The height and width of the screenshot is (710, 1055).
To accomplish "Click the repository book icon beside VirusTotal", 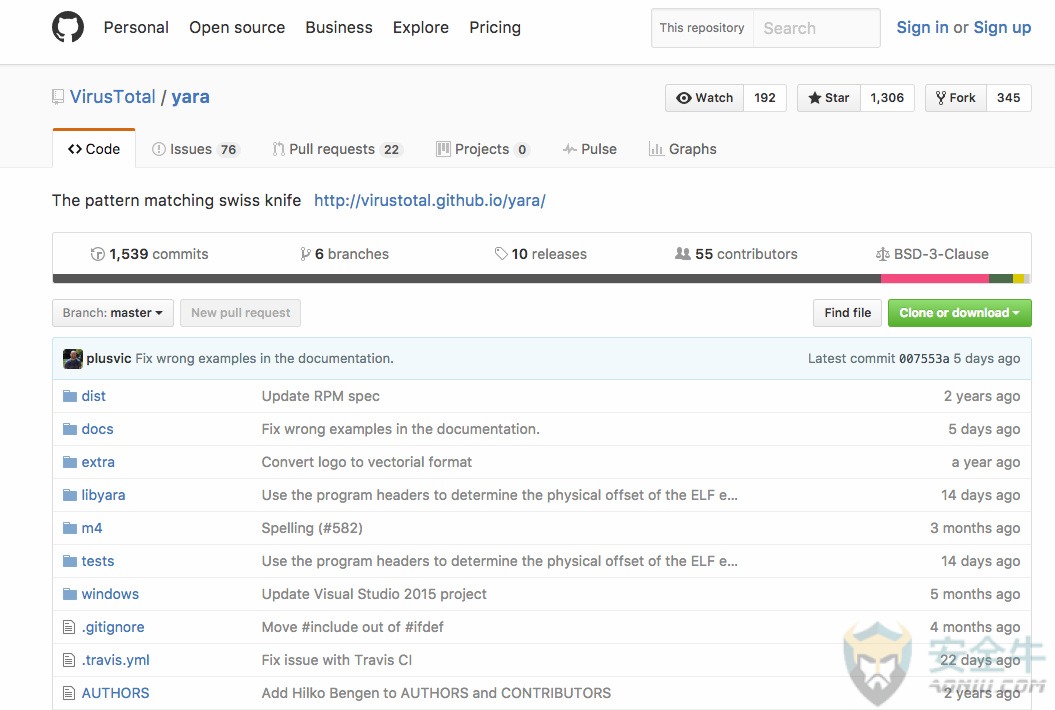I will coord(59,97).
